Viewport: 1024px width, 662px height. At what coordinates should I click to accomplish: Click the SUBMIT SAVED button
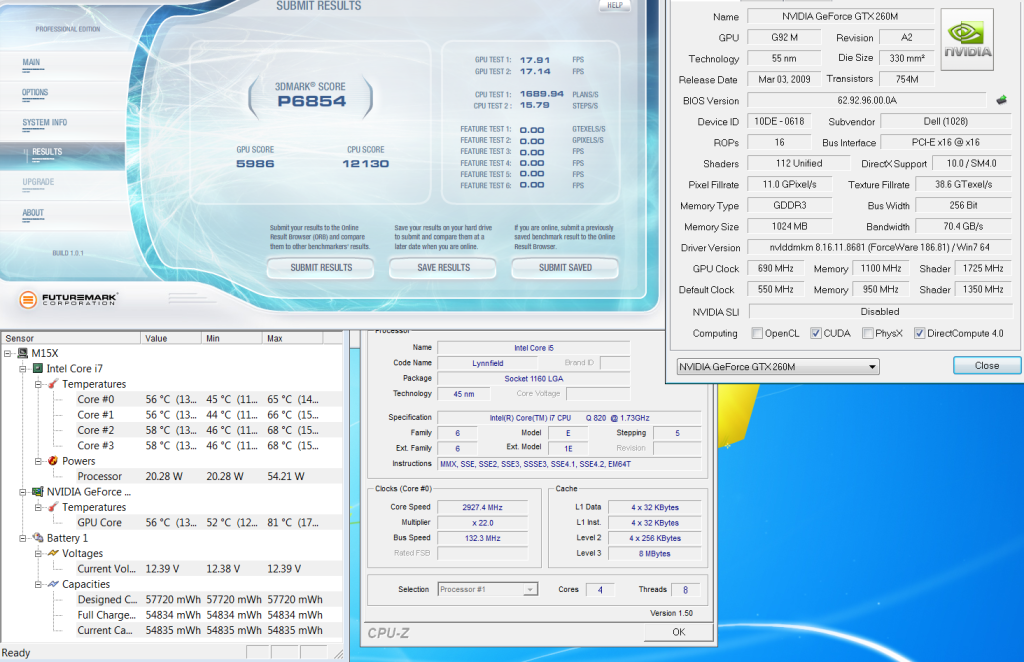click(x=566, y=268)
